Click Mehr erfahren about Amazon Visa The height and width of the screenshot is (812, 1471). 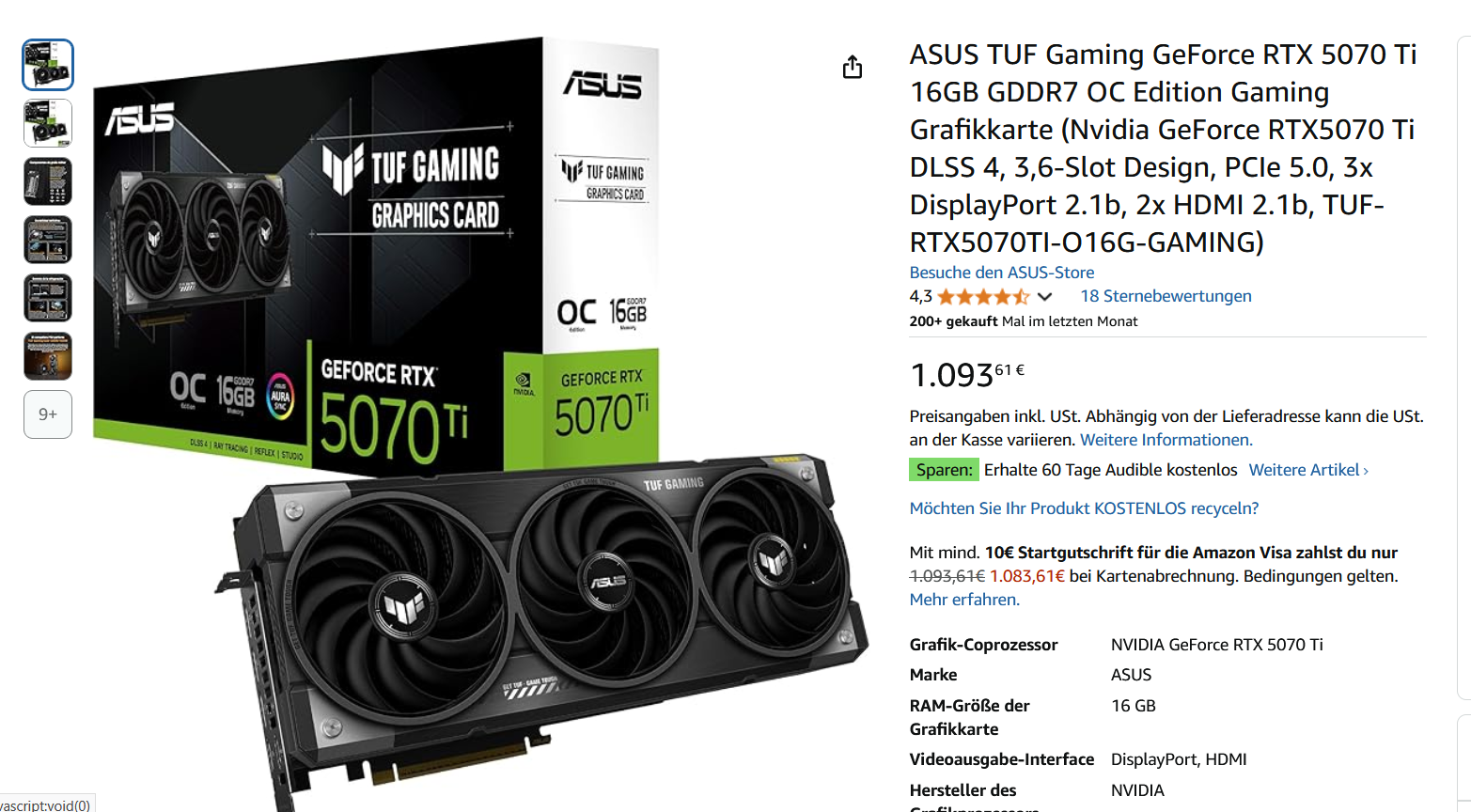tap(964, 600)
